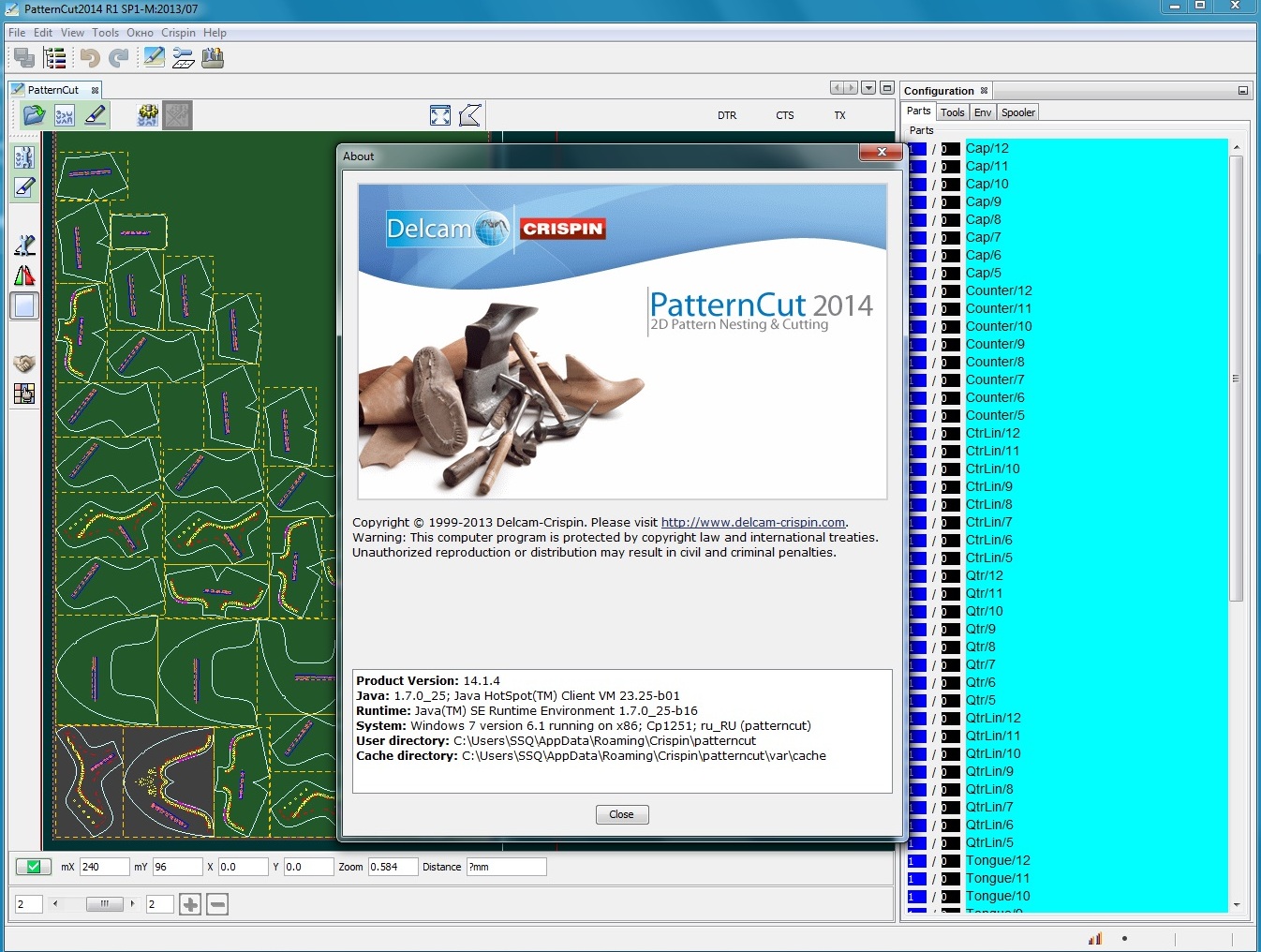Maximize the PatternCut editor pane
Screen dimensions: 1261x952
click(x=886, y=88)
